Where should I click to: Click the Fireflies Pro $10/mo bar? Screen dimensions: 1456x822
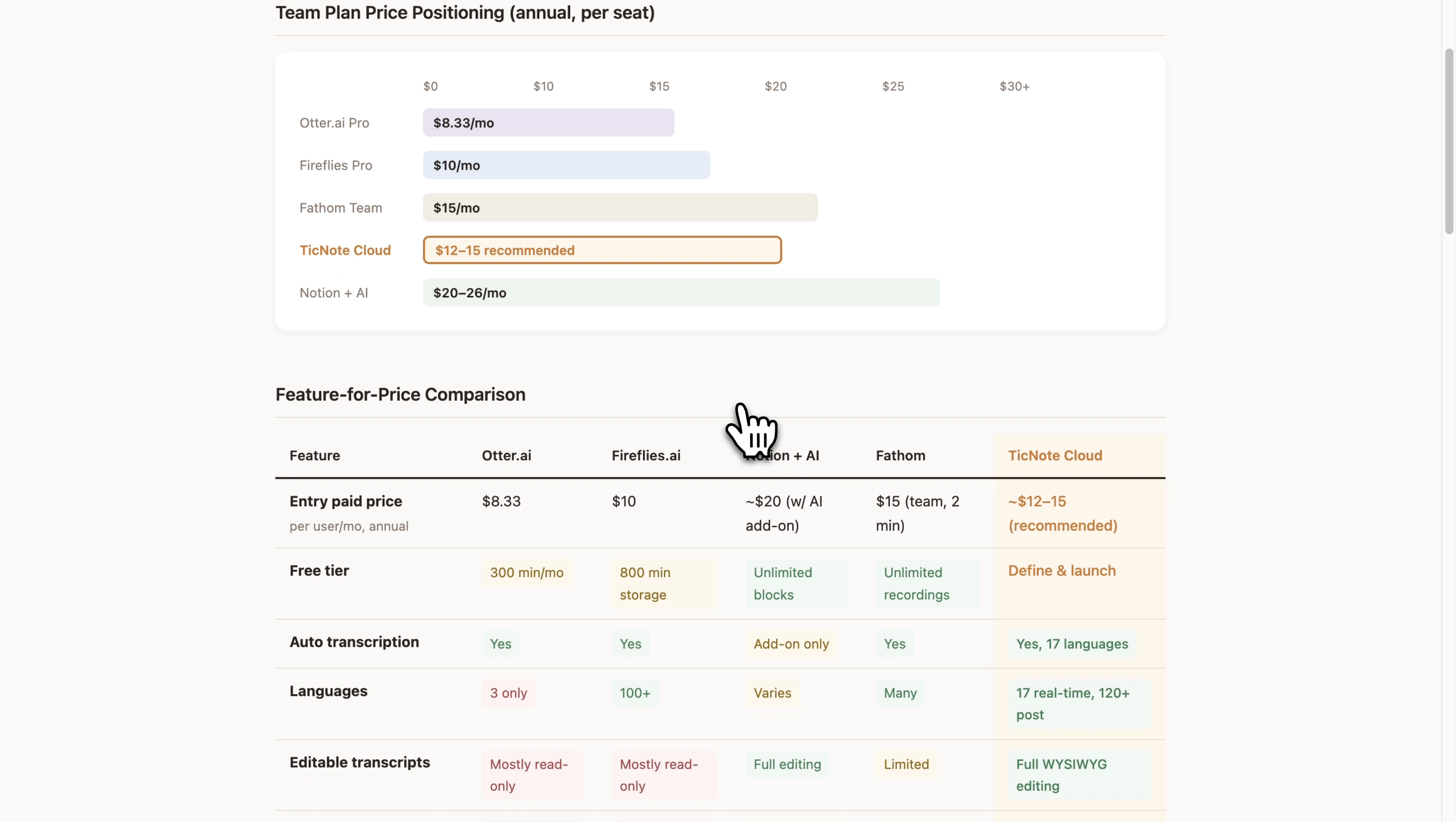pos(566,165)
